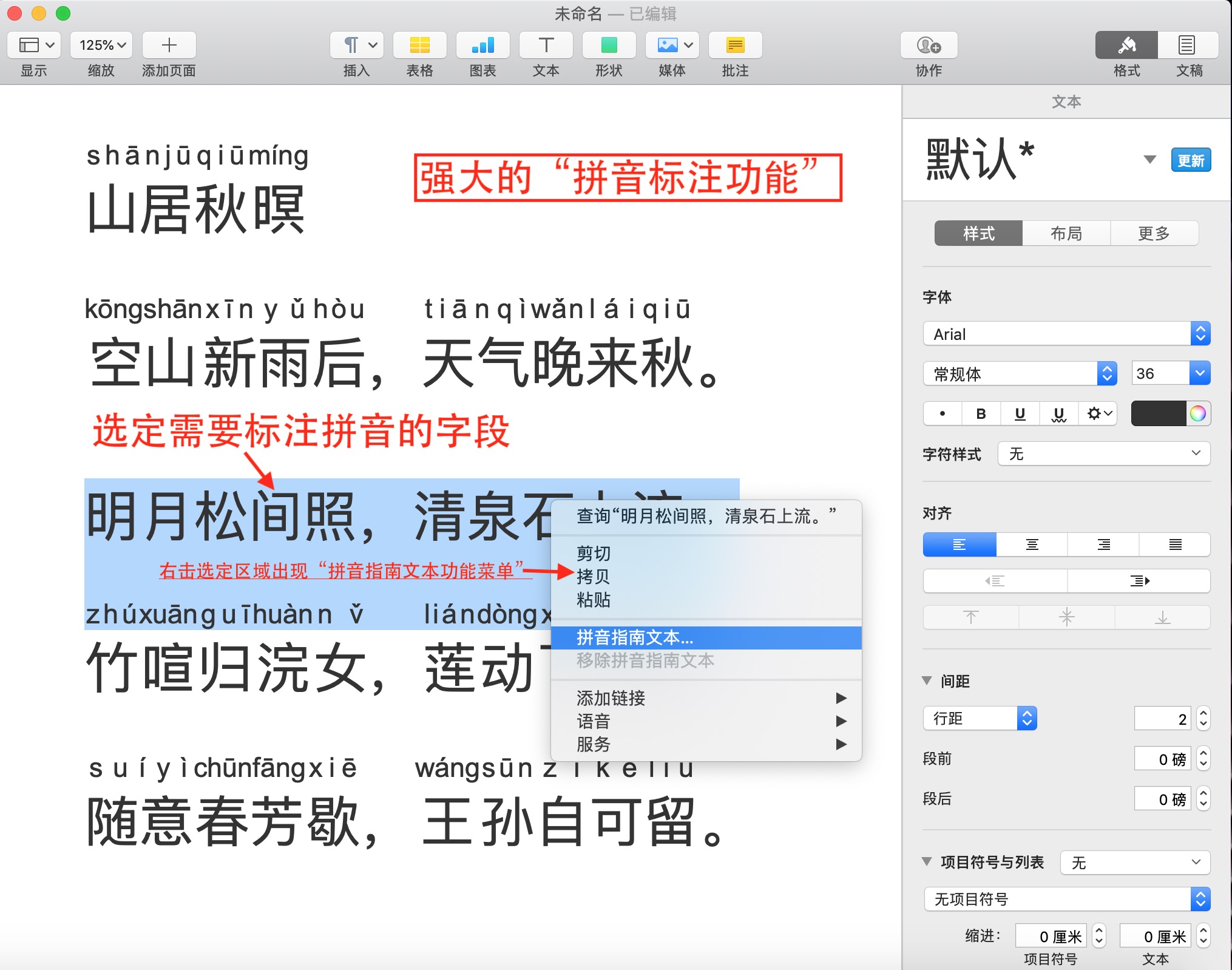Image resolution: width=1232 pixels, height=970 pixels.
Task: Toggle bold formatting button
Action: [981, 414]
